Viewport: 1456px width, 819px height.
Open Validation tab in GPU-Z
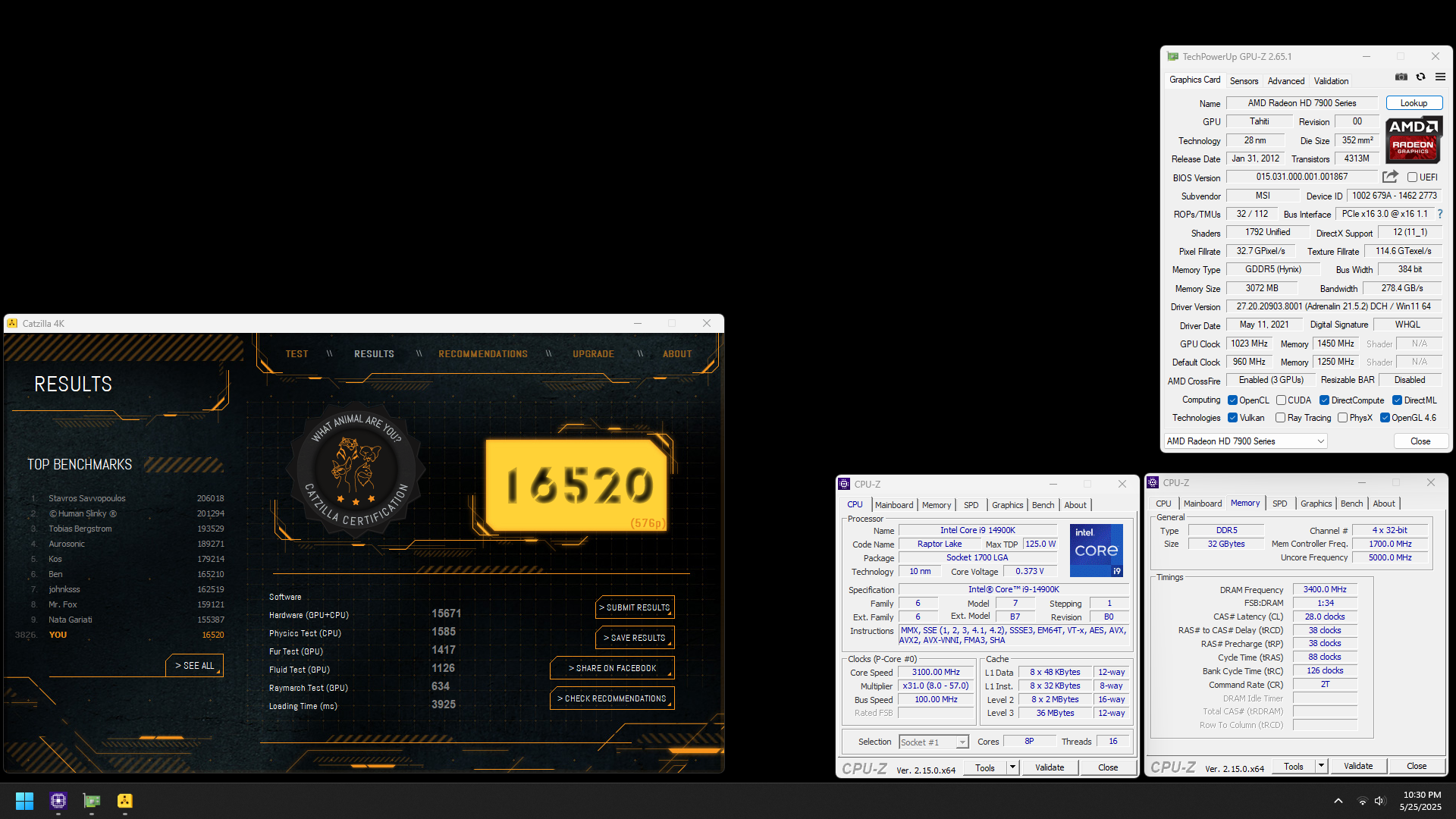(x=1331, y=81)
